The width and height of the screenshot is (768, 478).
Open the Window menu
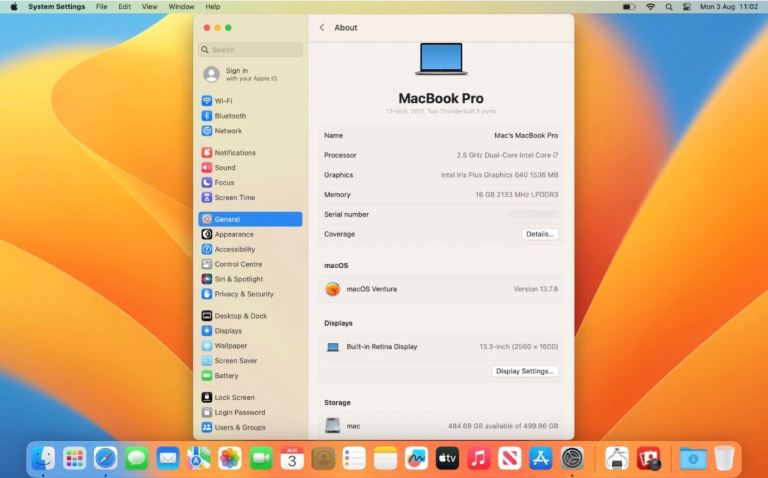click(181, 7)
